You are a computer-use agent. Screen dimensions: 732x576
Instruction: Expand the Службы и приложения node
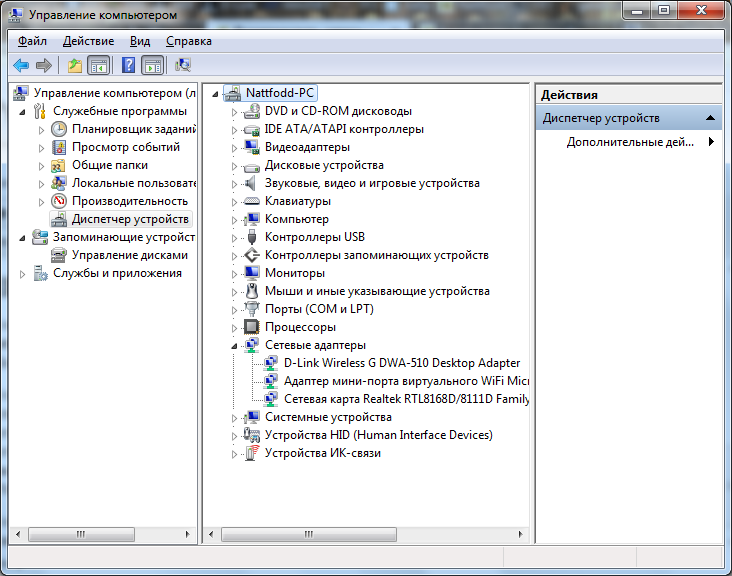(23, 273)
